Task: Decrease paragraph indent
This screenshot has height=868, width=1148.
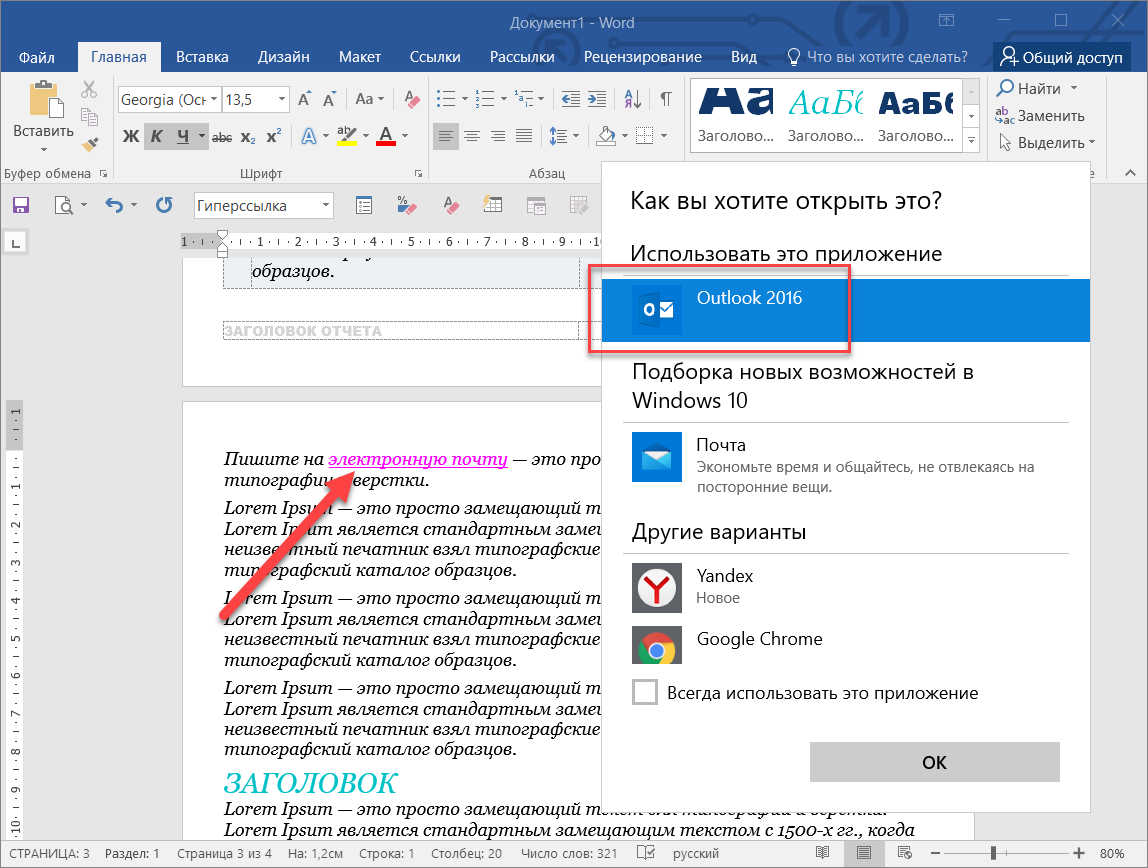Action: pyautogui.click(x=570, y=99)
